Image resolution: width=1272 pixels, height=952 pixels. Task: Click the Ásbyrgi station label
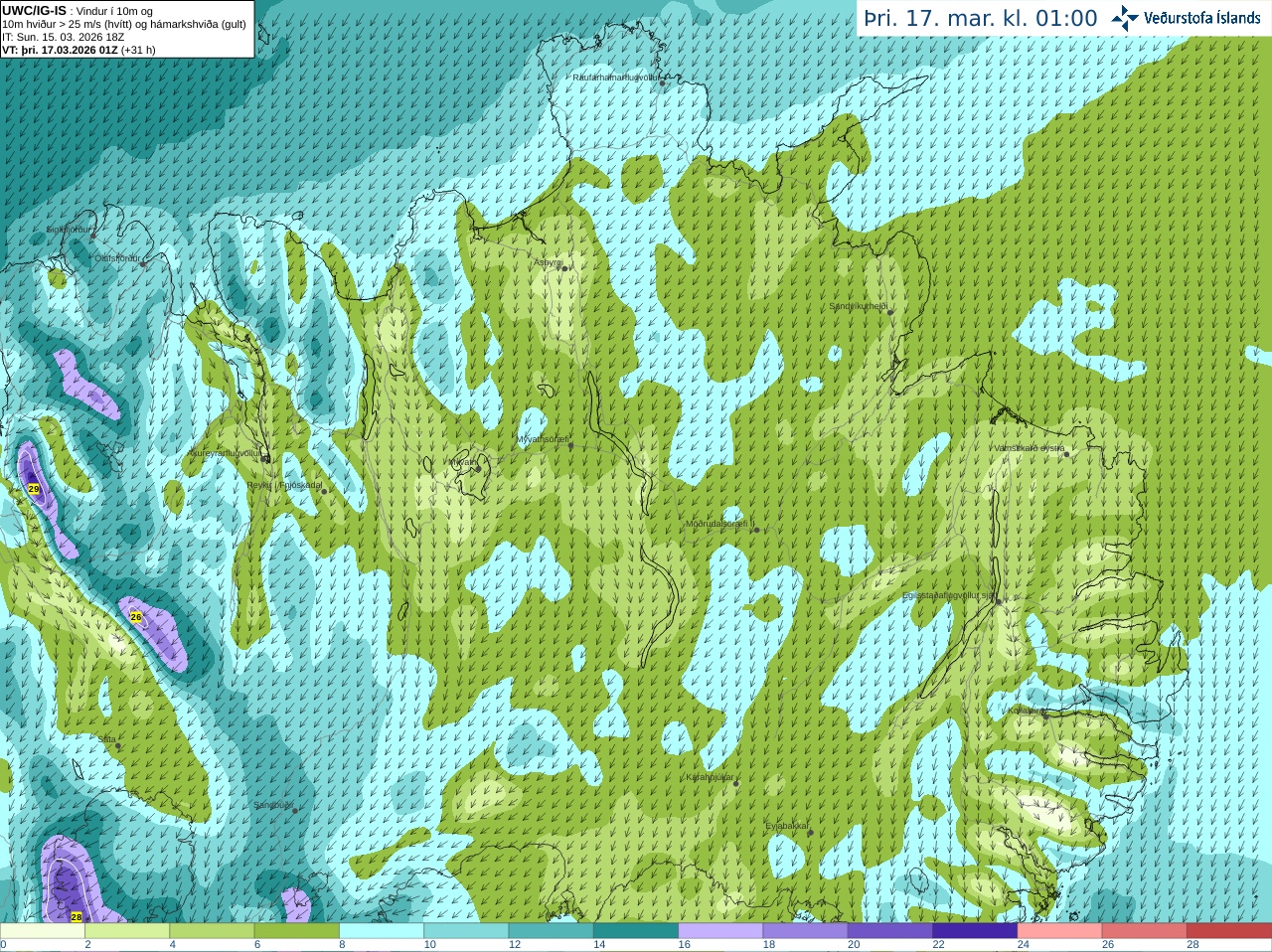548,262
